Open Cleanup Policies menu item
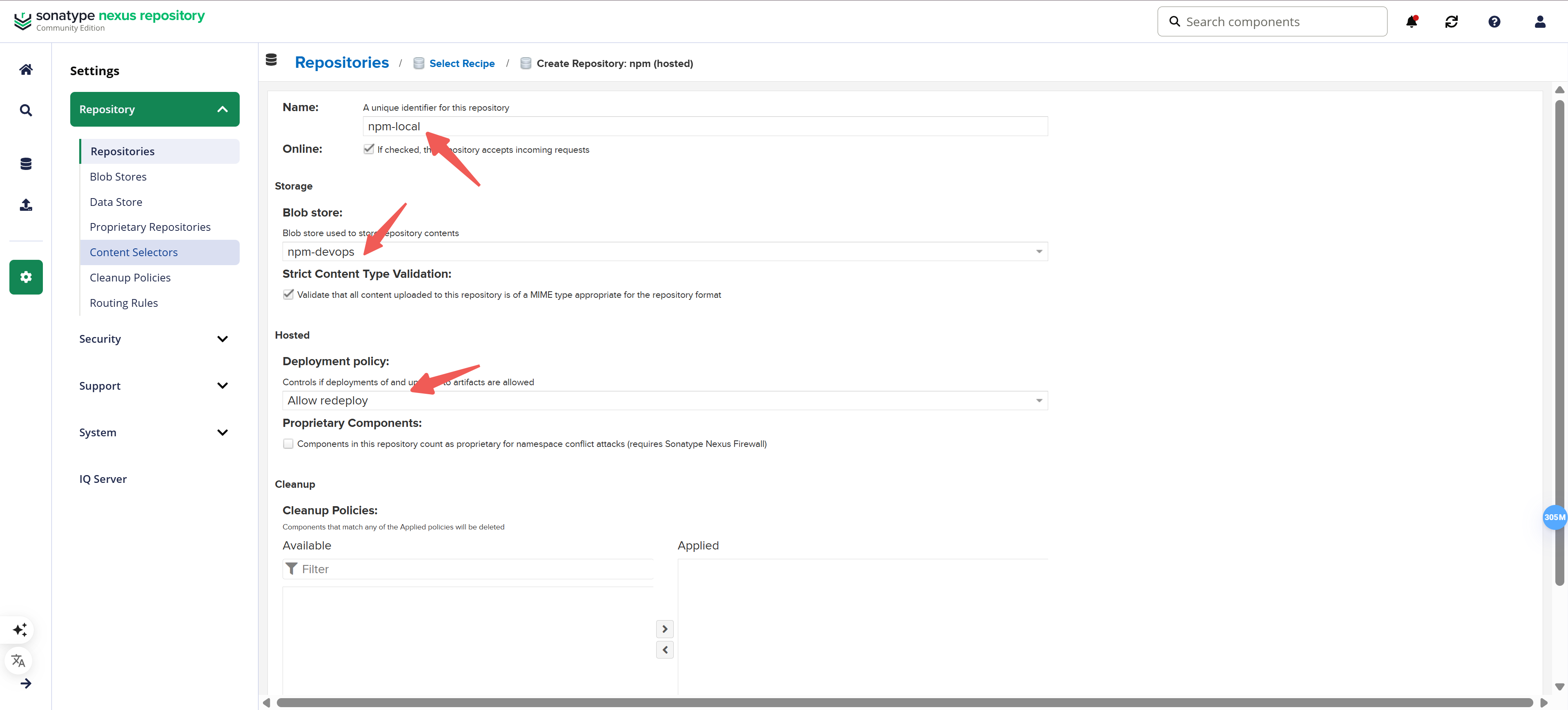The height and width of the screenshot is (710, 1568). 160,278
